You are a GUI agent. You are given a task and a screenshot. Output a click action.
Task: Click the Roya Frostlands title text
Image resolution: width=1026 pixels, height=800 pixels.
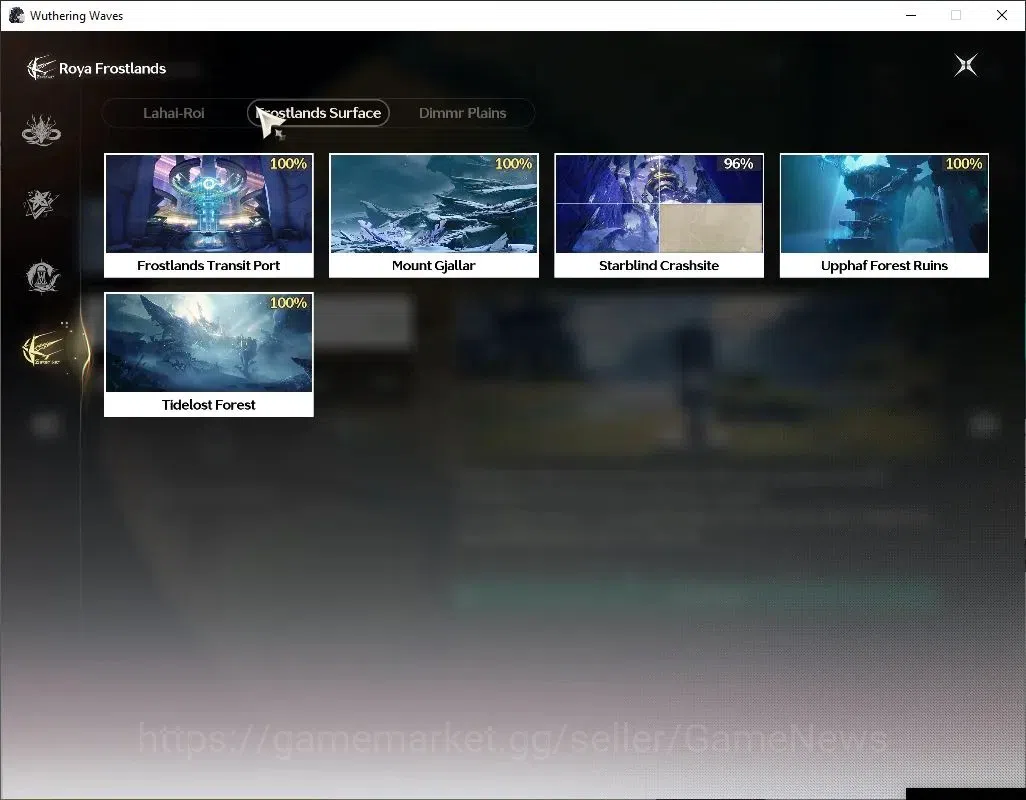[113, 69]
